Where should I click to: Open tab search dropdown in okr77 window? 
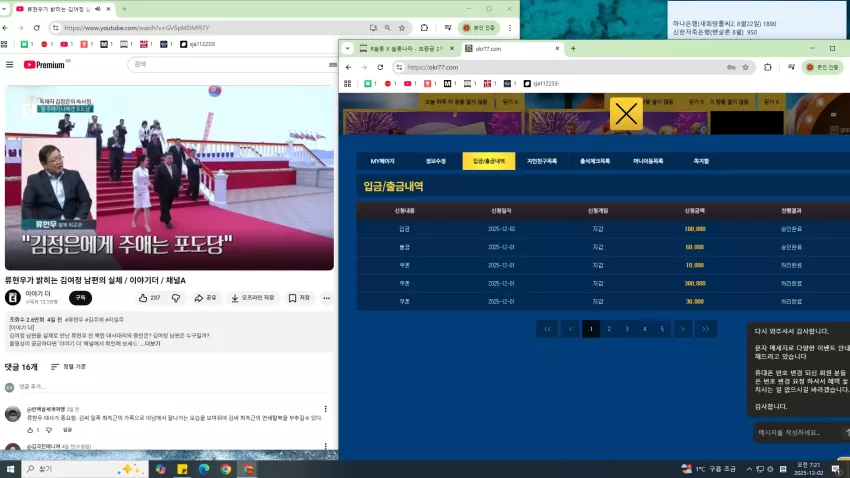point(347,48)
